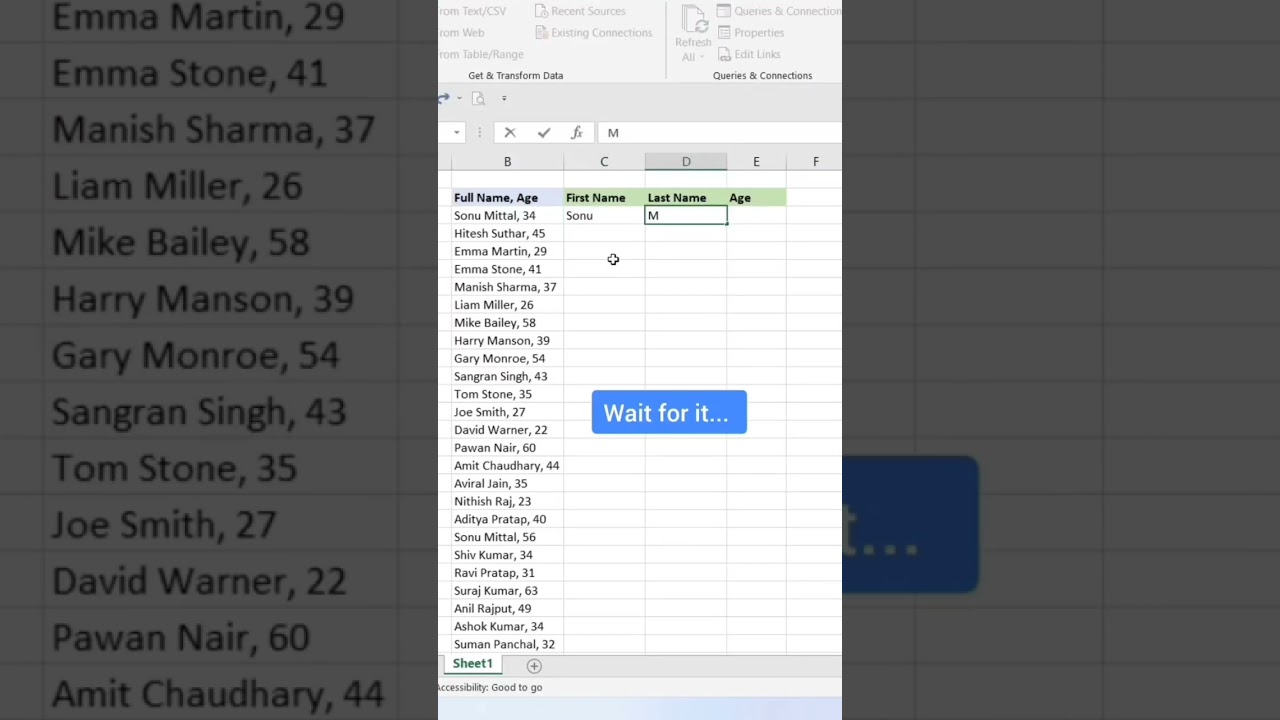The image size is (1280, 720).
Task: Click the From Text/CSV button
Action: (x=472, y=11)
